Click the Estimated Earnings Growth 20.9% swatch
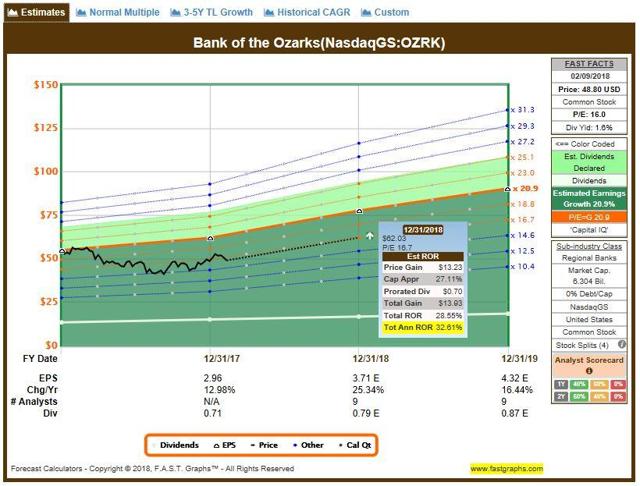Image resolution: width=640 pixels, height=486 pixels. [x=589, y=199]
